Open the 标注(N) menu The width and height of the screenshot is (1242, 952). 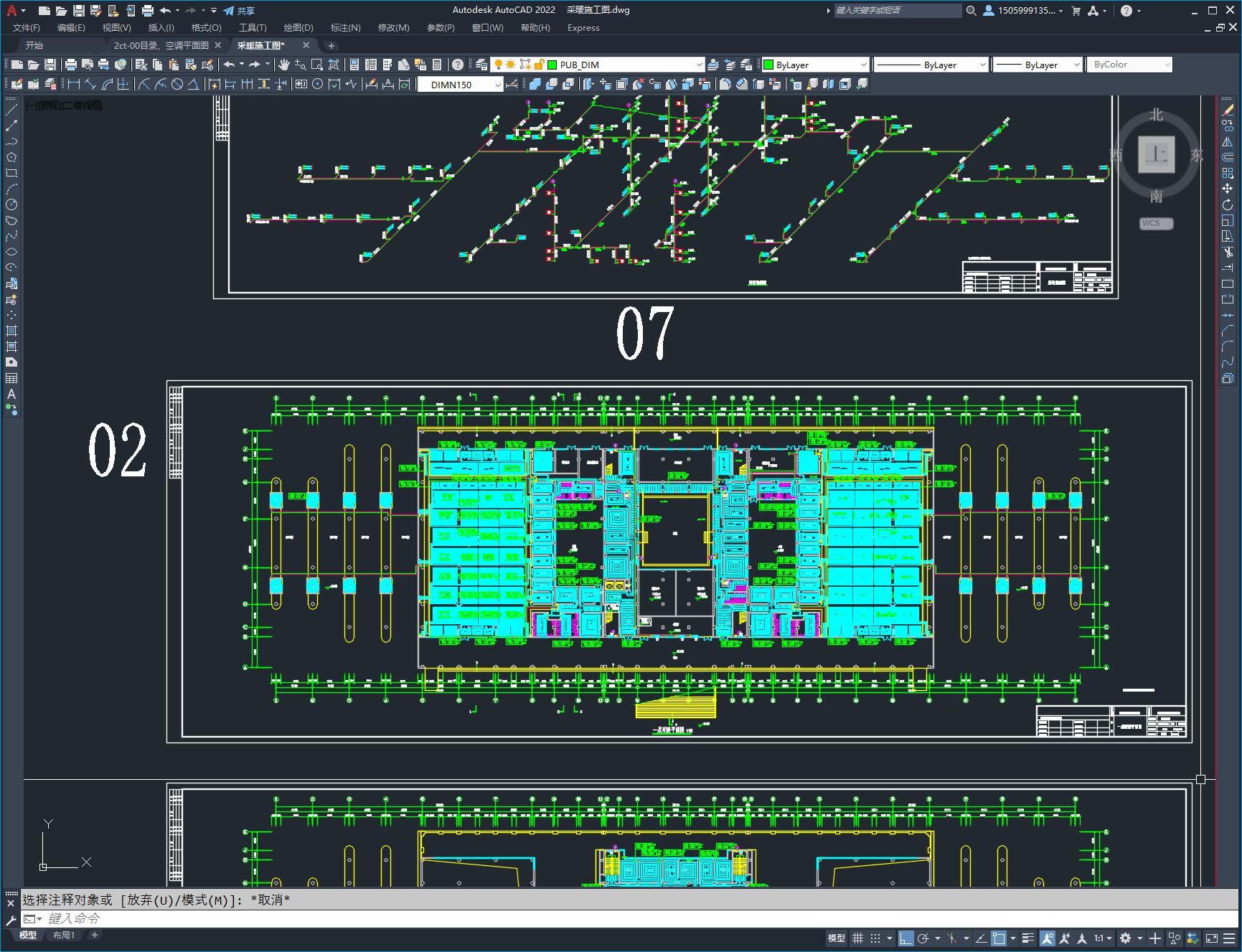345,28
